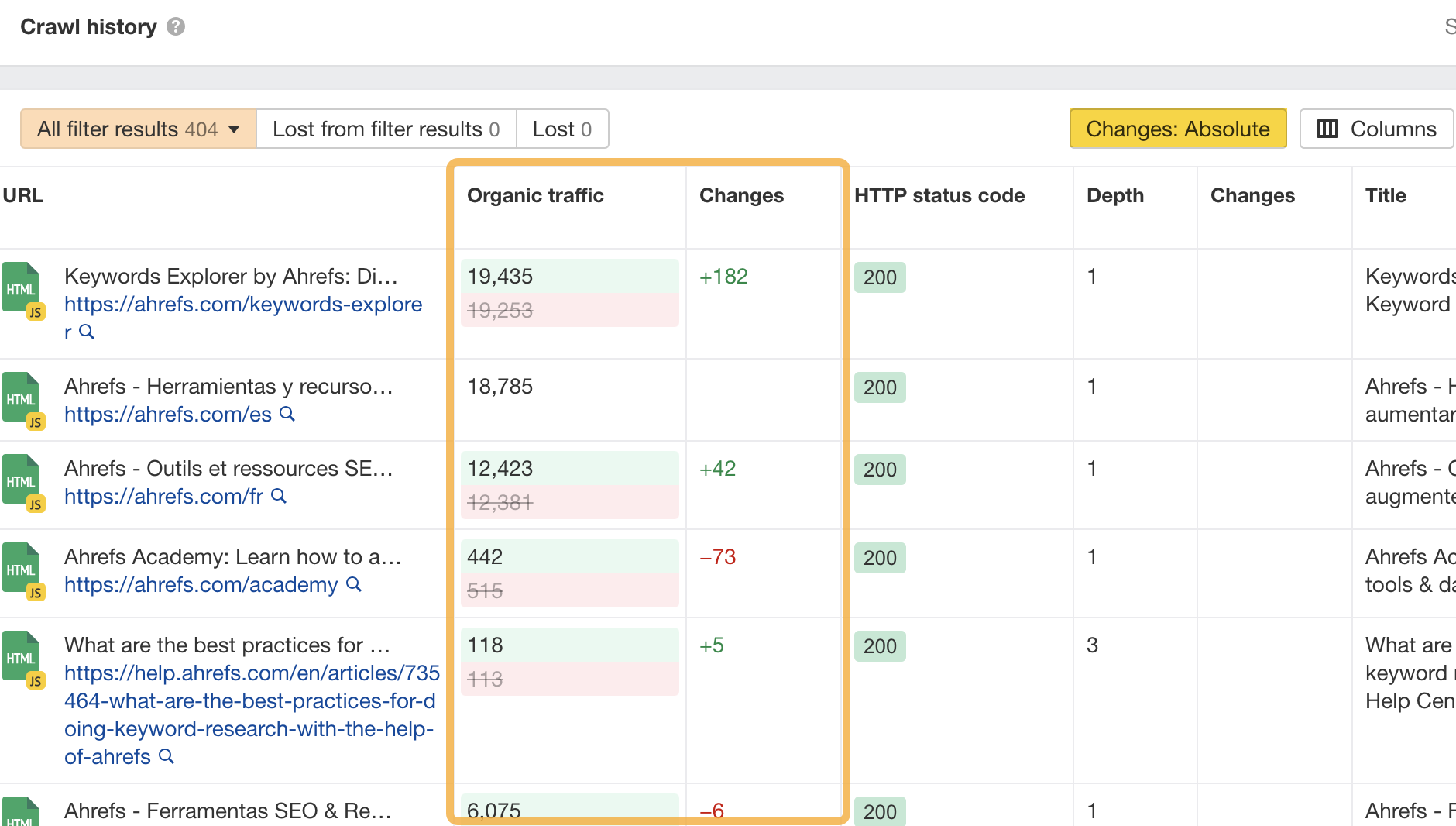1456x826 pixels.
Task: Toggle Changes display mode to Absolute
Action: 1177,129
